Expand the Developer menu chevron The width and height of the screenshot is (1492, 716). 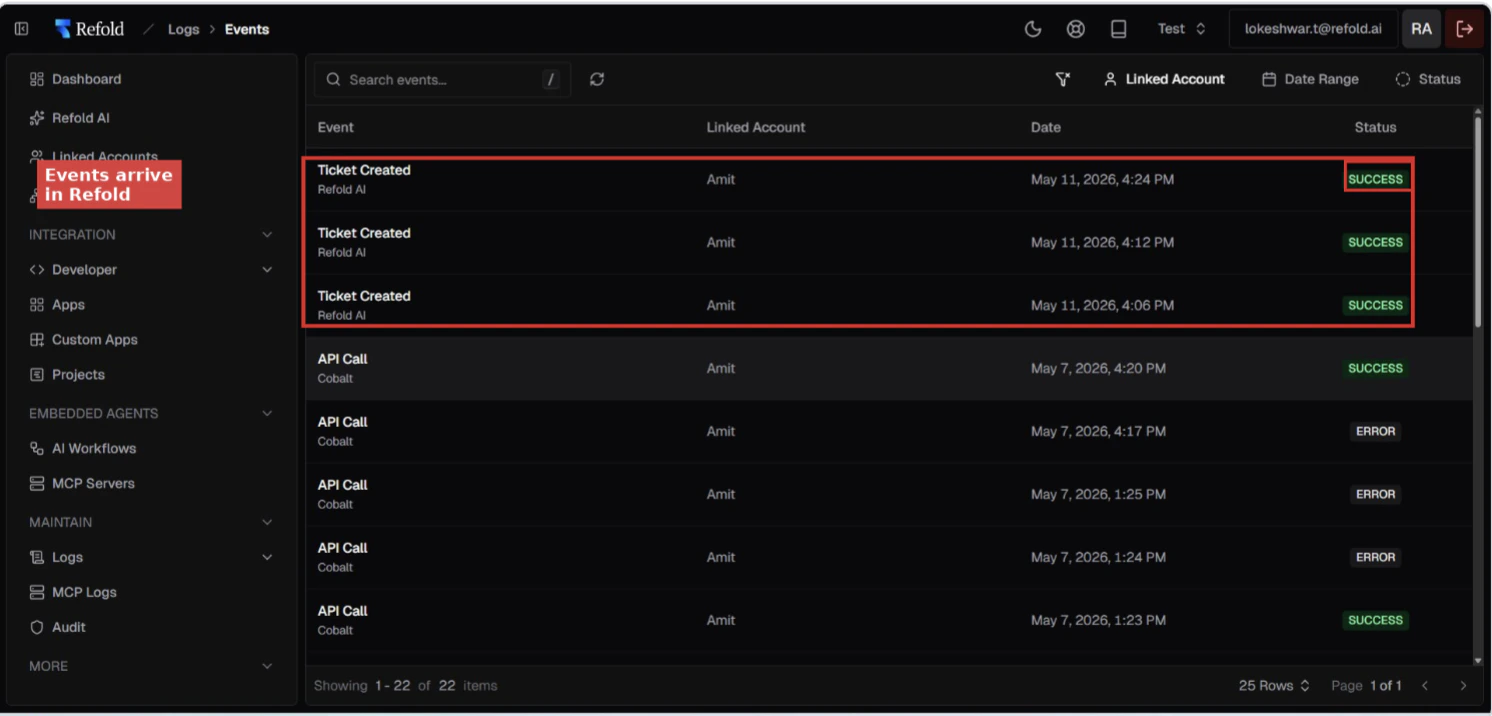pyautogui.click(x=266, y=270)
